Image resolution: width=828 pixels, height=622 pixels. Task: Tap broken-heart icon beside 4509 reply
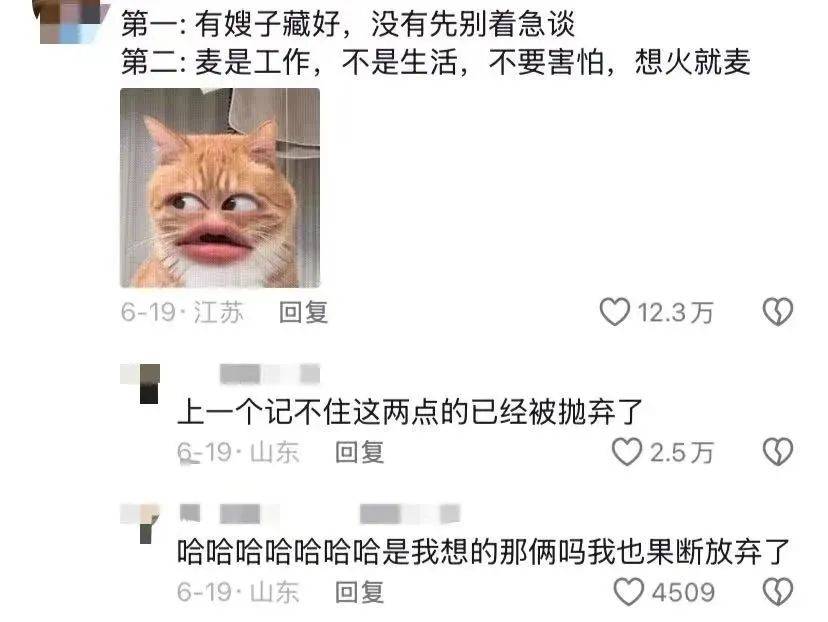tap(778, 591)
